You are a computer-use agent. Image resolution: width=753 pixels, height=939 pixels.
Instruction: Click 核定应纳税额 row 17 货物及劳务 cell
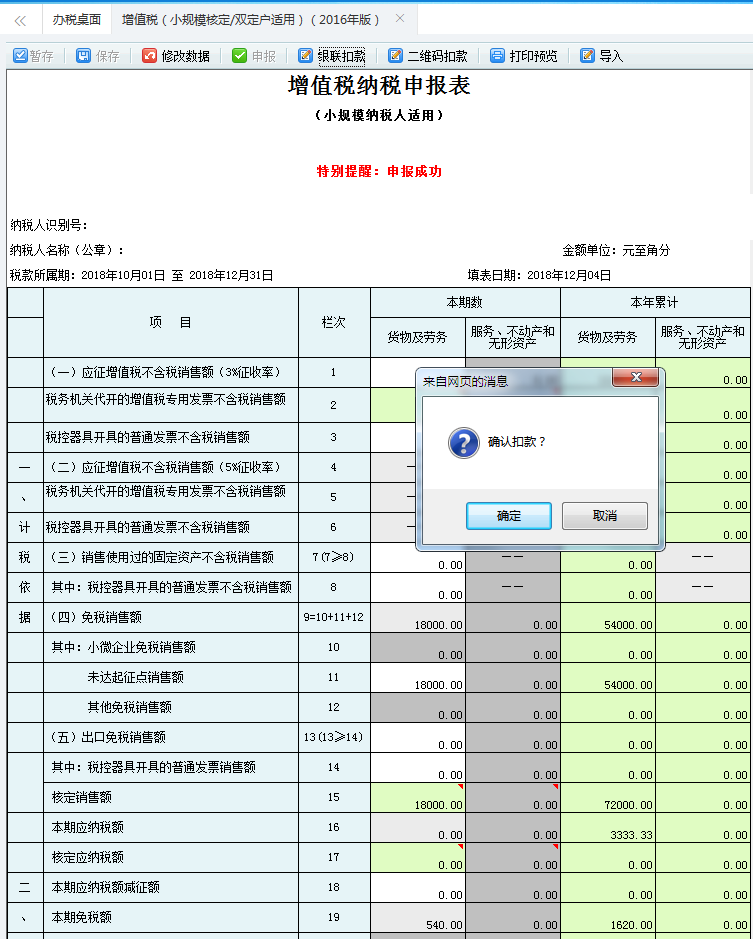click(x=417, y=858)
